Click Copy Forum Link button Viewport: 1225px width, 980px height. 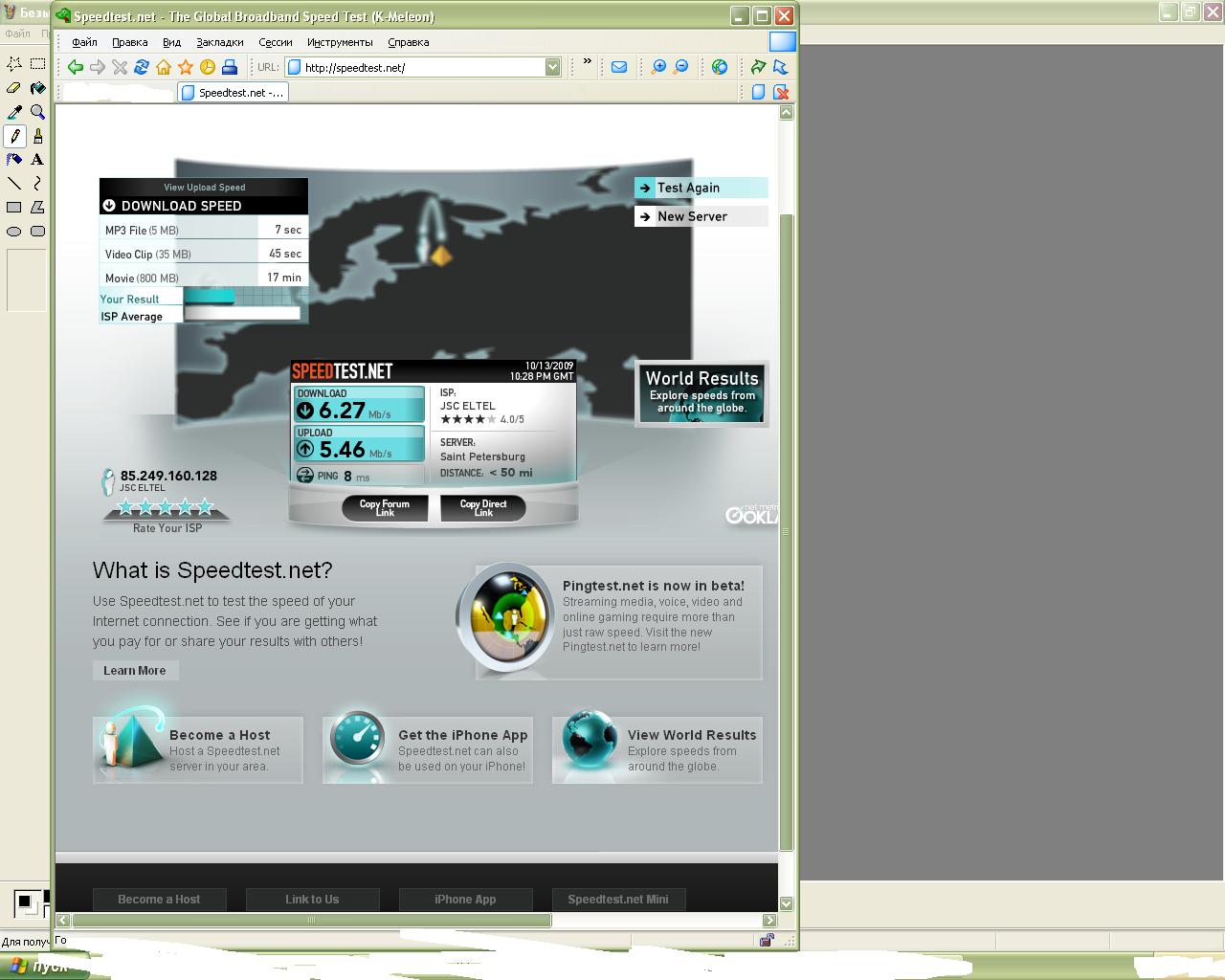(x=385, y=508)
